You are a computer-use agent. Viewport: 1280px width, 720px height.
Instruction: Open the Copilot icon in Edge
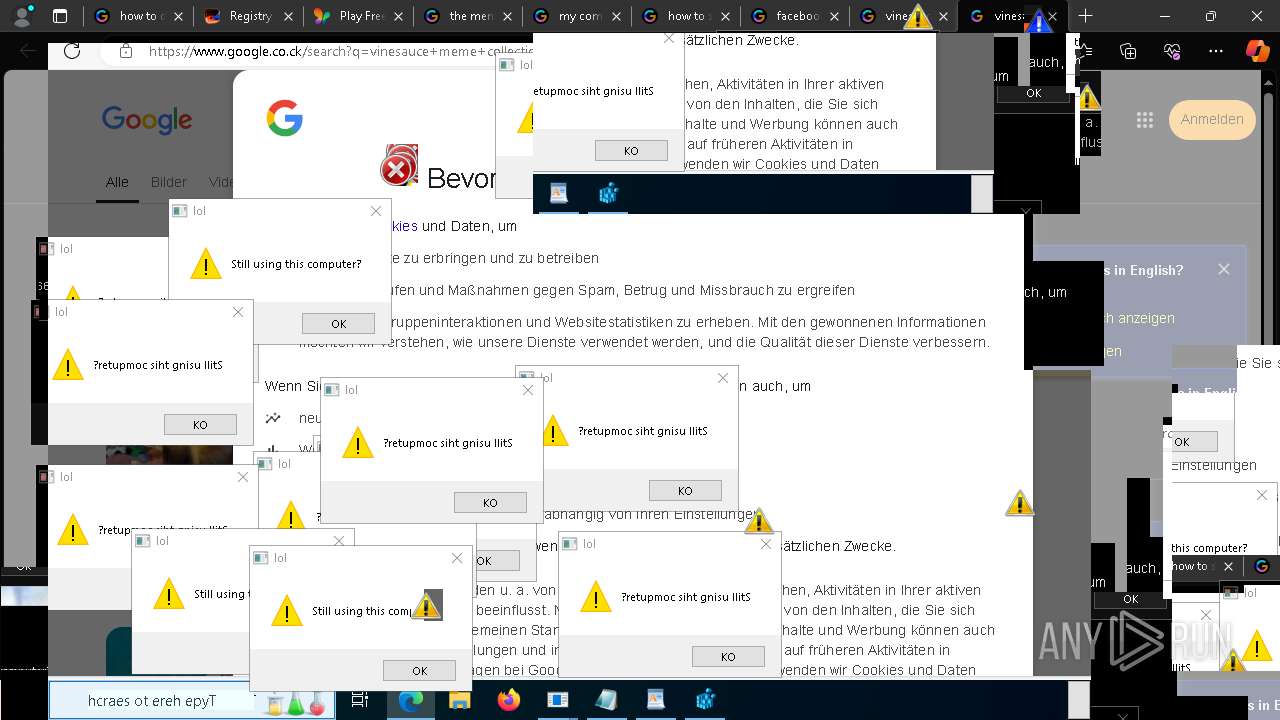[1257, 51]
